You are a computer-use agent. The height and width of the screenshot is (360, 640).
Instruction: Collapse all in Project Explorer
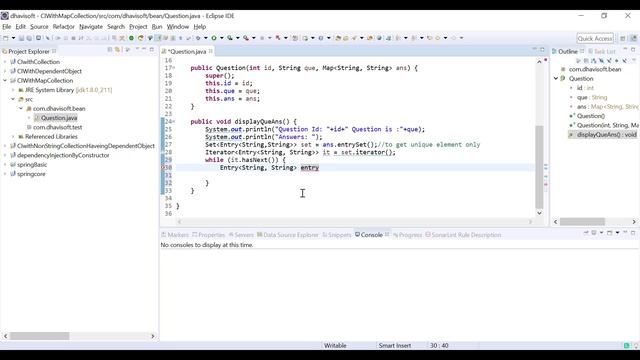click(109, 50)
